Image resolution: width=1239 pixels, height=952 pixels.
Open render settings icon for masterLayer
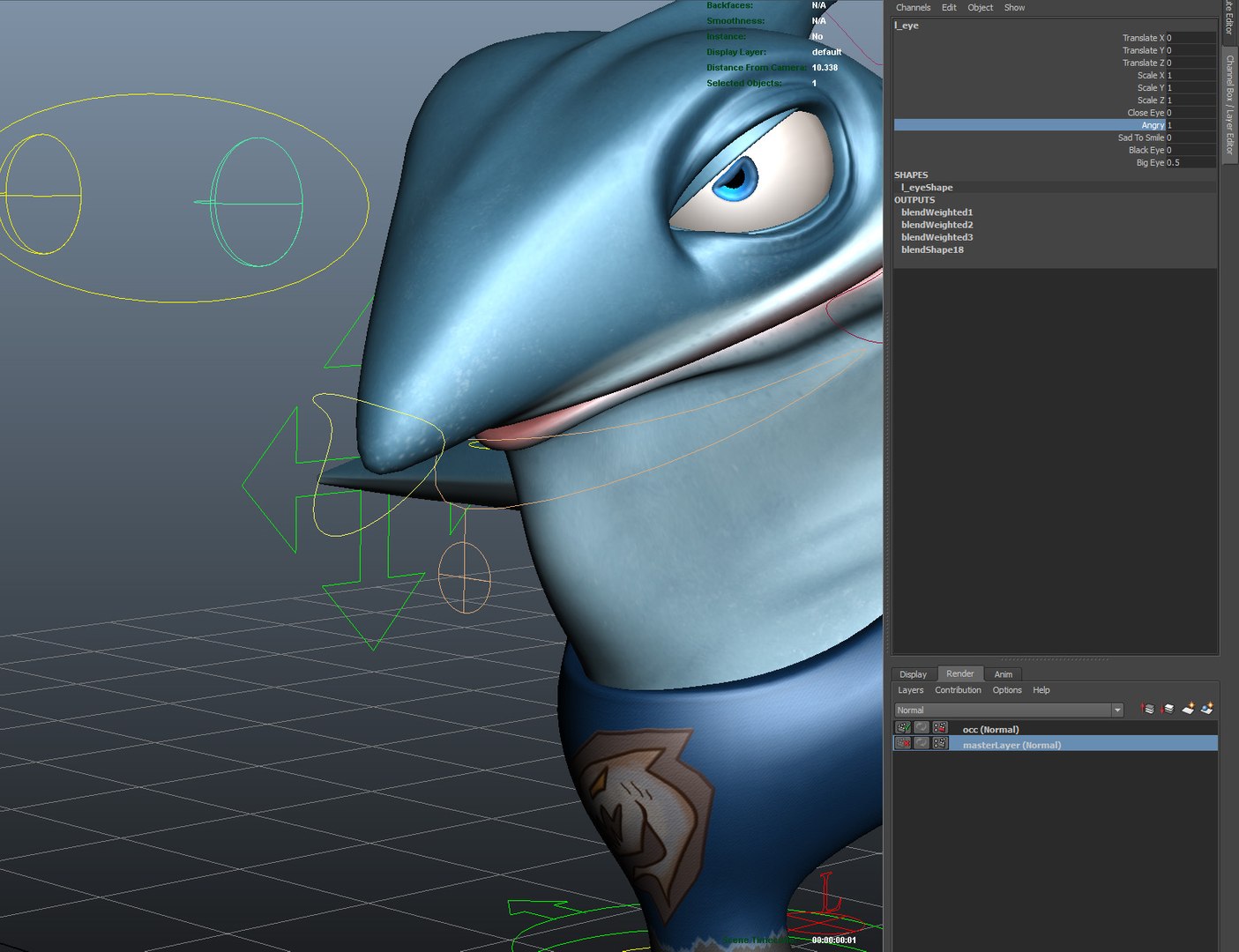point(940,744)
